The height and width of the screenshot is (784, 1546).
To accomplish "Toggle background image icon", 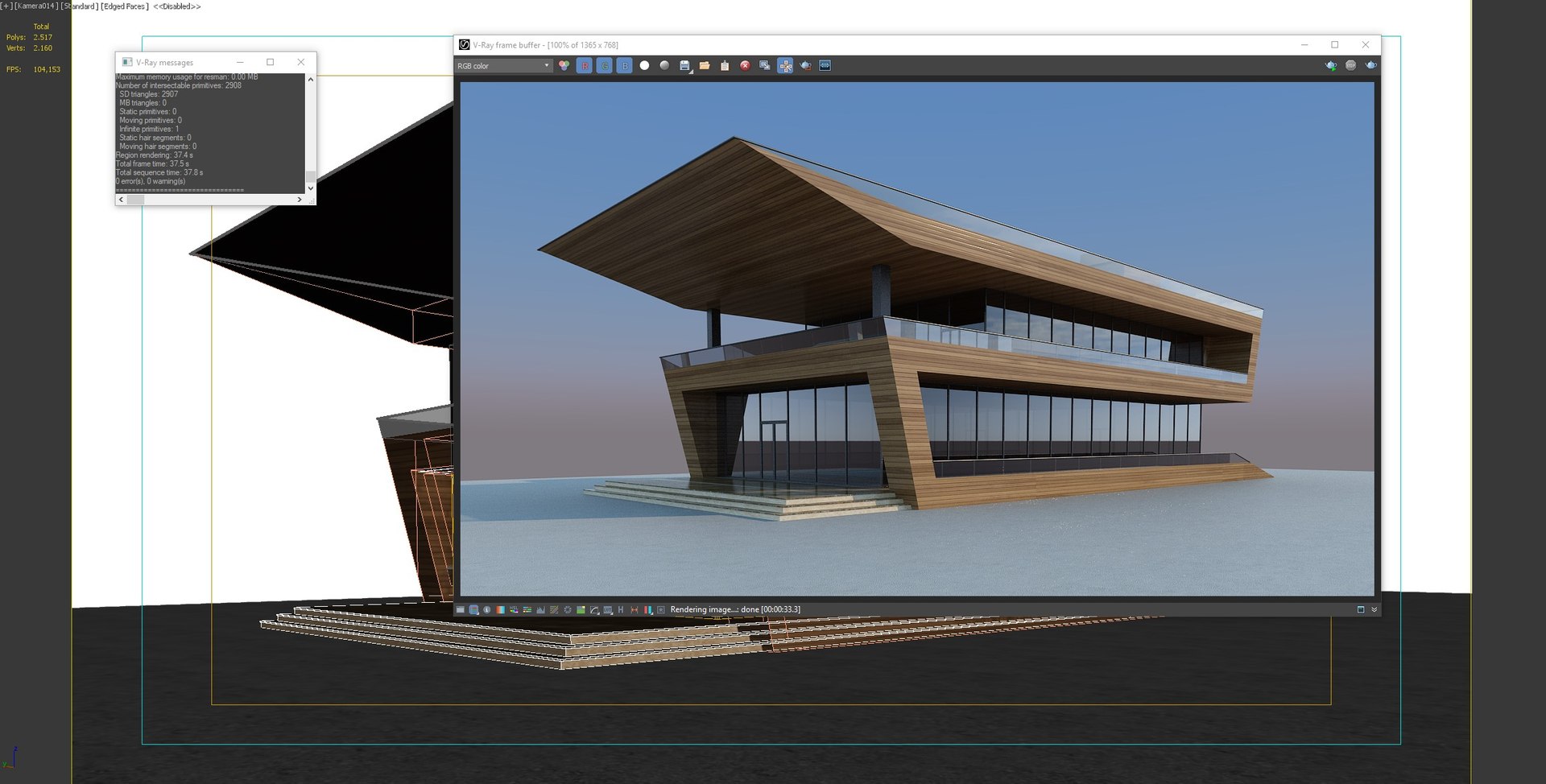I will pyautogui.click(x=581, y=610).
